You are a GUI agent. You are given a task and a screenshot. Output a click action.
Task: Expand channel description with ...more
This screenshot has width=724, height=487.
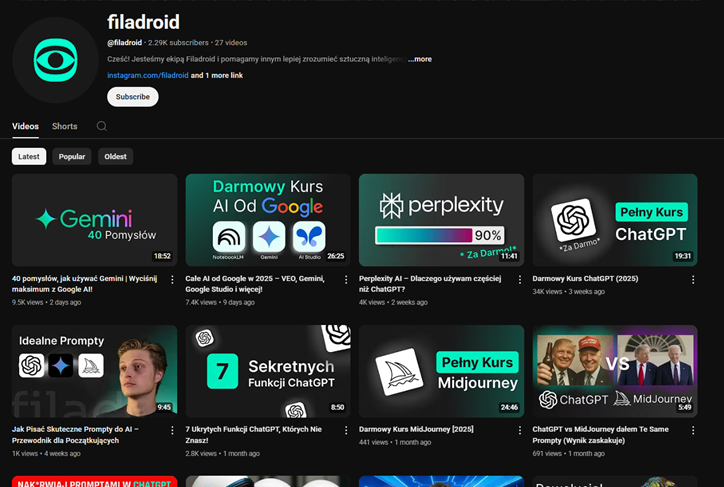pyautogui.click(x=420, y=59)
